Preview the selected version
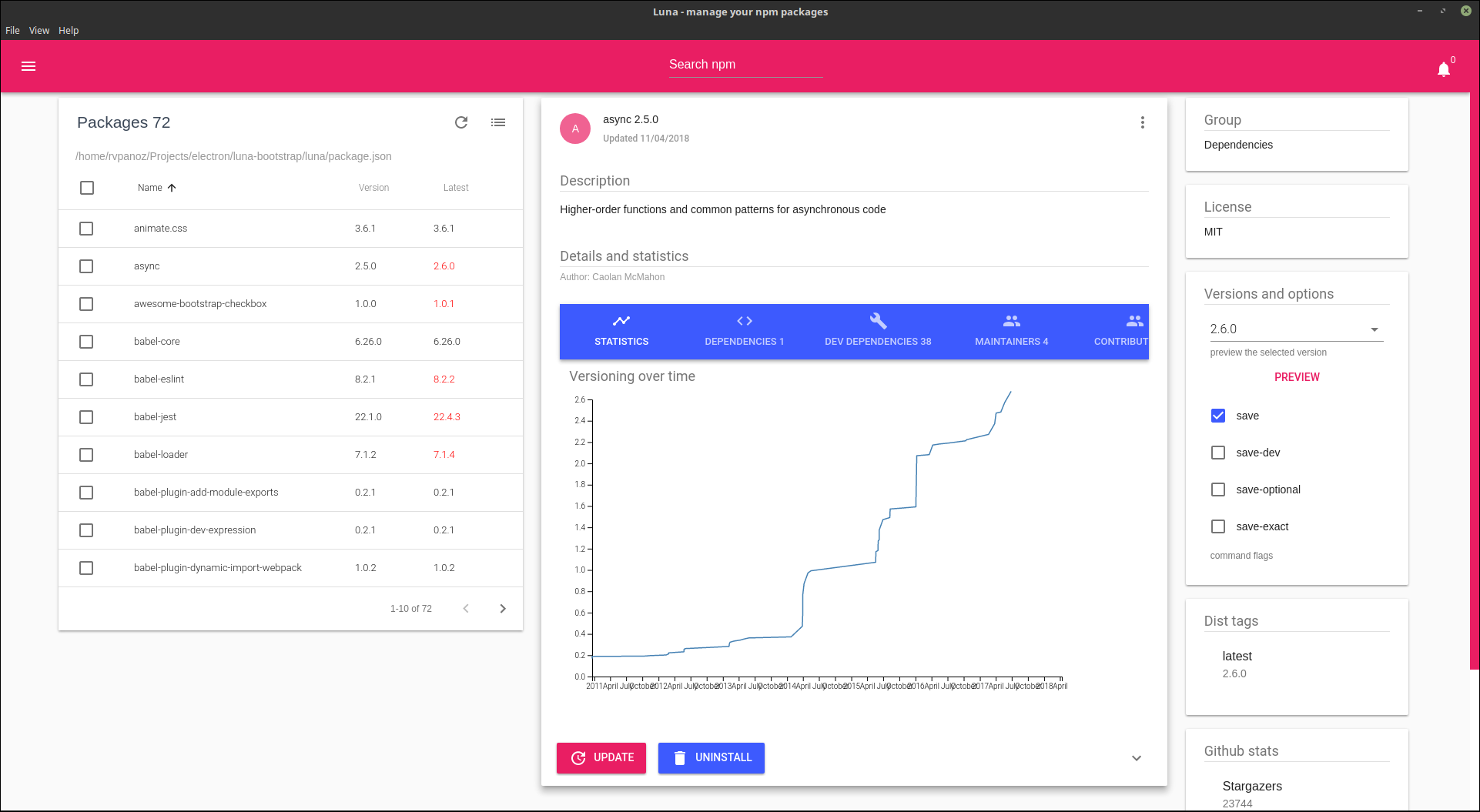This screenshot has width=1480, height=812. coord(1297,377)
